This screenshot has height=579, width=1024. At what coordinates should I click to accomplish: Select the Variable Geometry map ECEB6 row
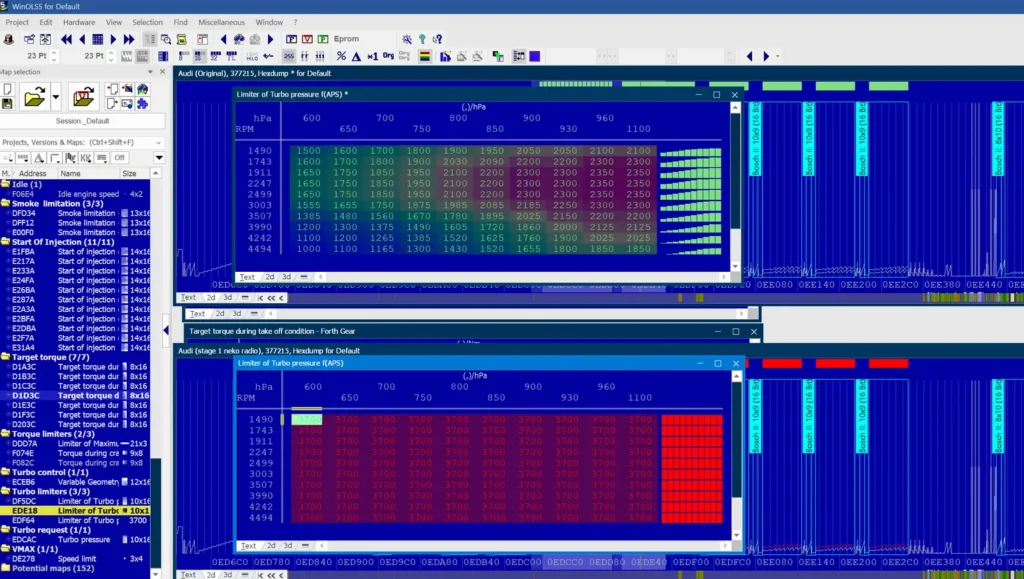tap(75, 482)
